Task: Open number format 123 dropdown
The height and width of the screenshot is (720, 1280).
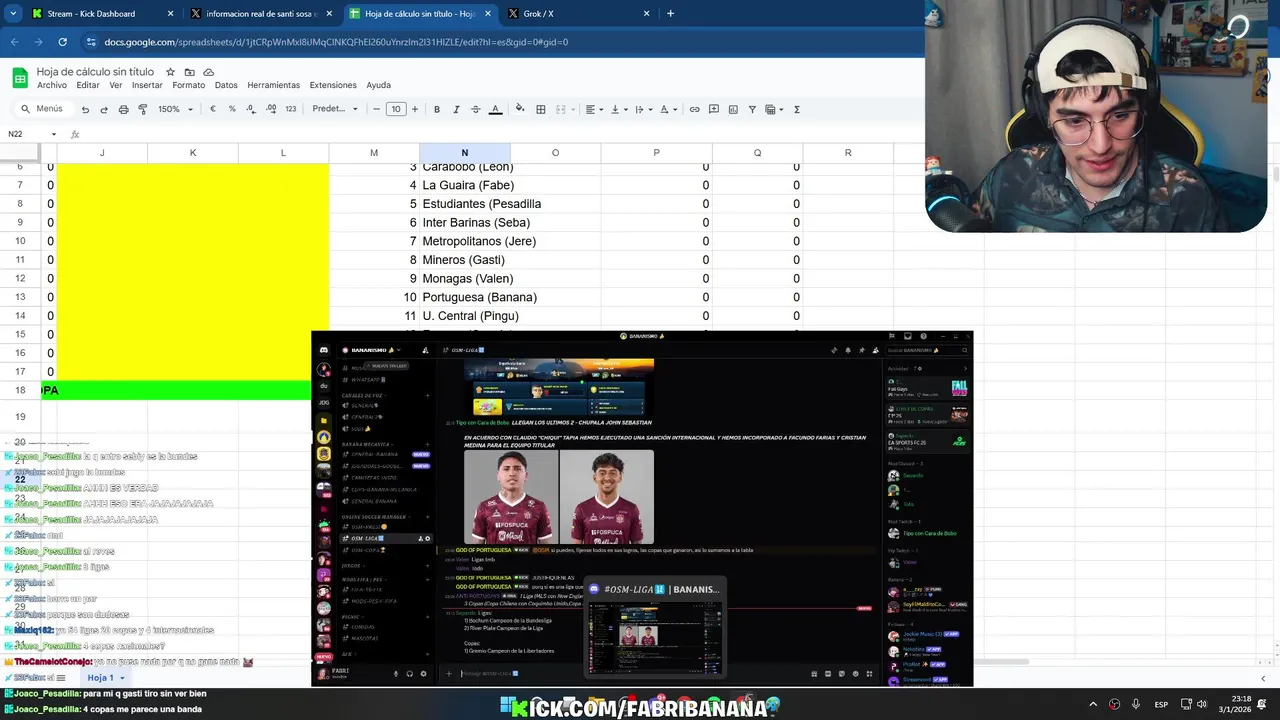Action: [291, 109]
